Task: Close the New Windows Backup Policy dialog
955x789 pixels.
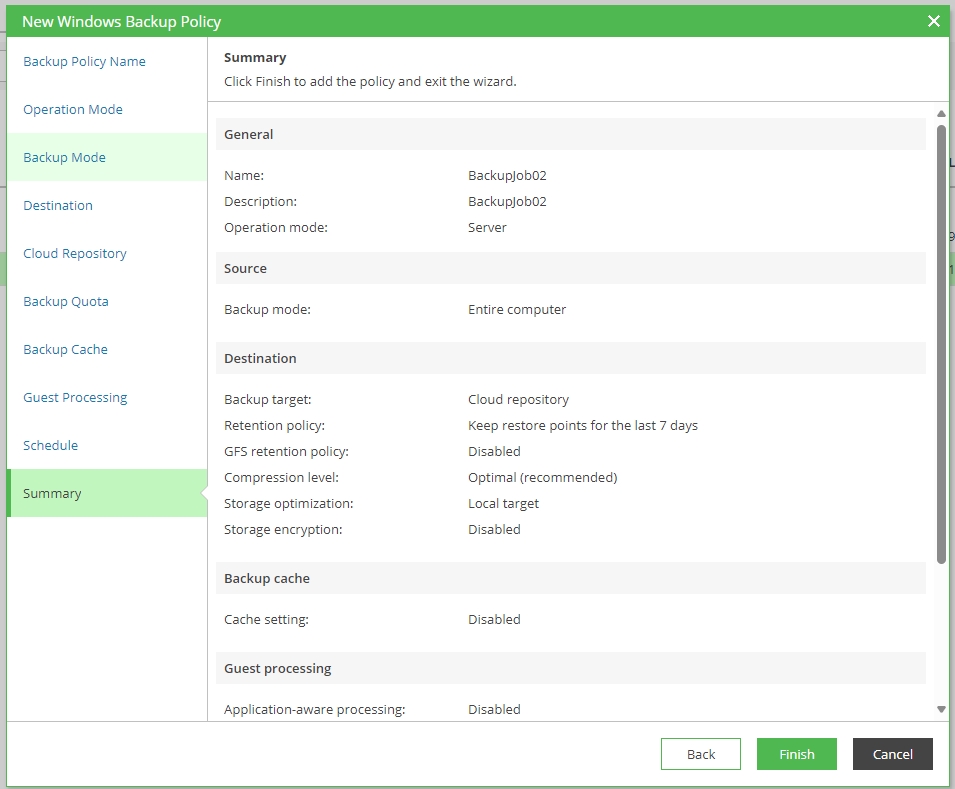Action: [x=933, y=21]
